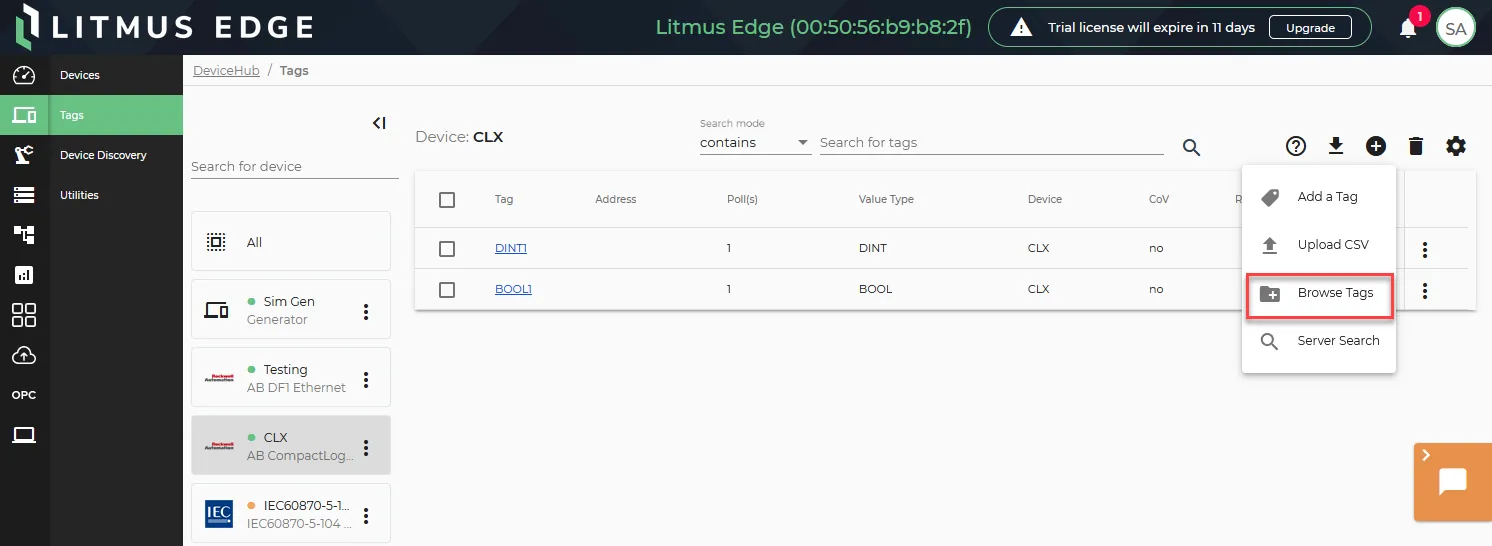Viewport: 1492px width, 546px height.
Task: Click the delete trash icon
Action: [1416, 147]
